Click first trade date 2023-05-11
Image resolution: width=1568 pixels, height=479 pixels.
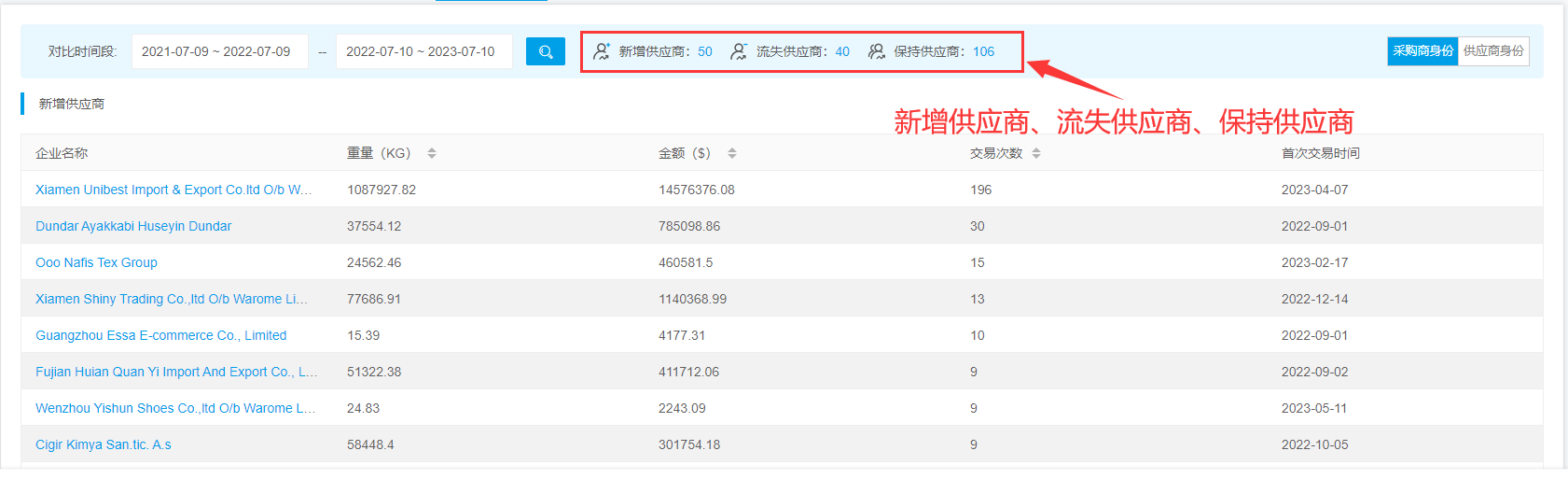[x=1315, y=408]
